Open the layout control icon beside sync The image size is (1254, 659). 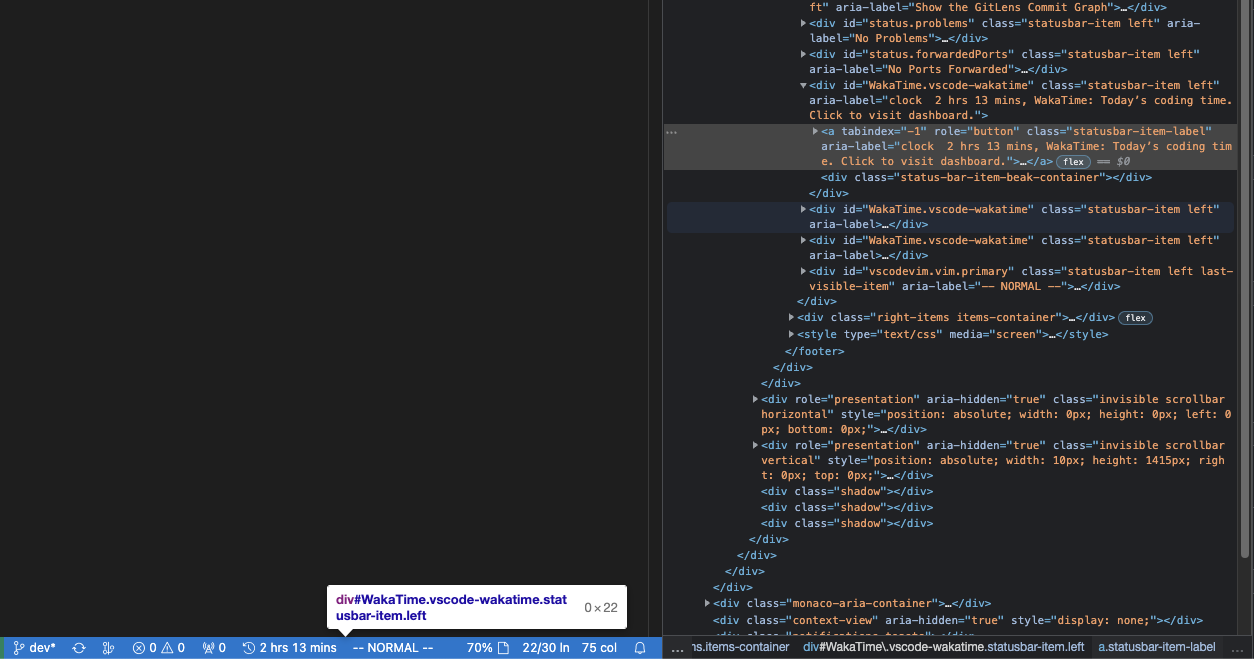tap(108, 648)
